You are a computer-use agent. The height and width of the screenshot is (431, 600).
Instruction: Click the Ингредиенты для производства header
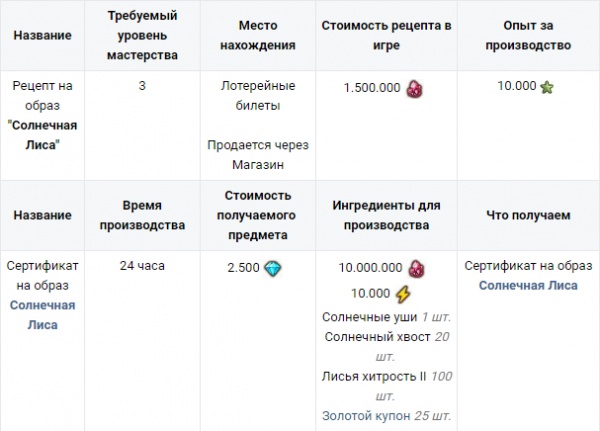point(386,215)
